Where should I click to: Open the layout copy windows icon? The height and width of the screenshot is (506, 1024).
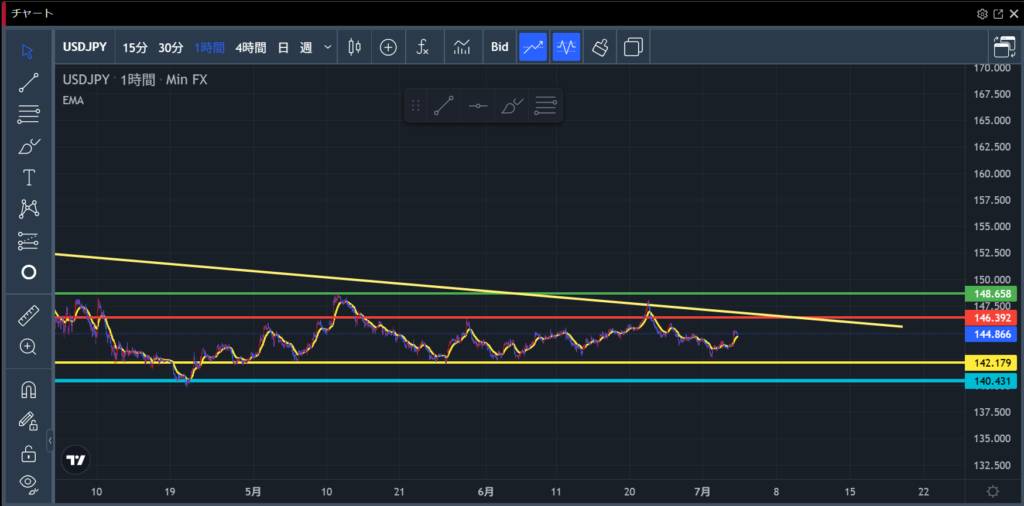633,47
